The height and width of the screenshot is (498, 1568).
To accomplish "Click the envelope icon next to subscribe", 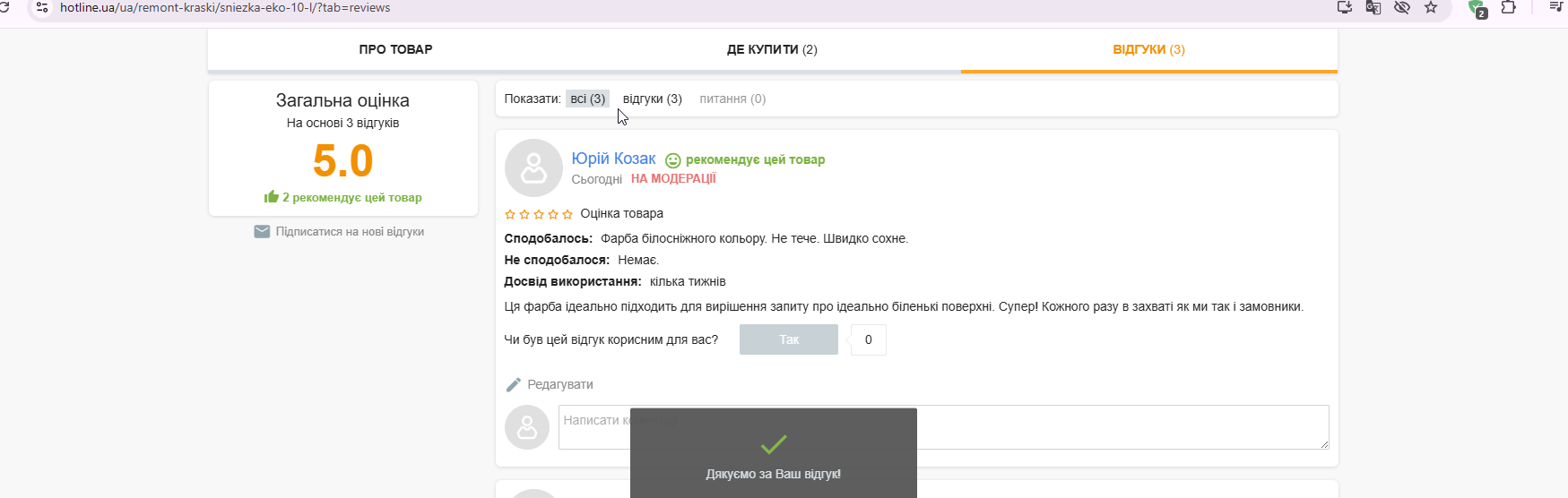I will 262,232.
